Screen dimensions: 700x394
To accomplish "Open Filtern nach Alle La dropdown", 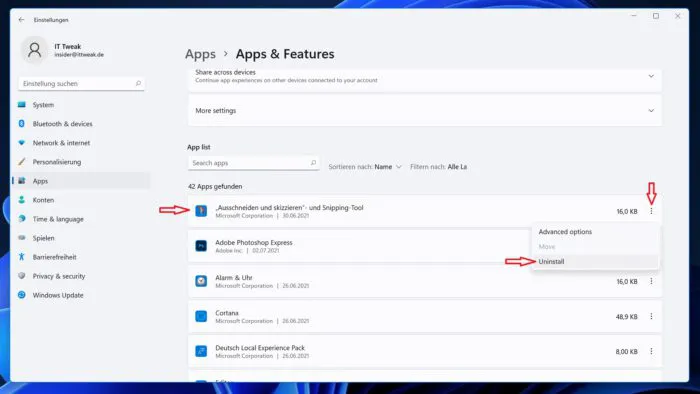I will pos(438,167).
